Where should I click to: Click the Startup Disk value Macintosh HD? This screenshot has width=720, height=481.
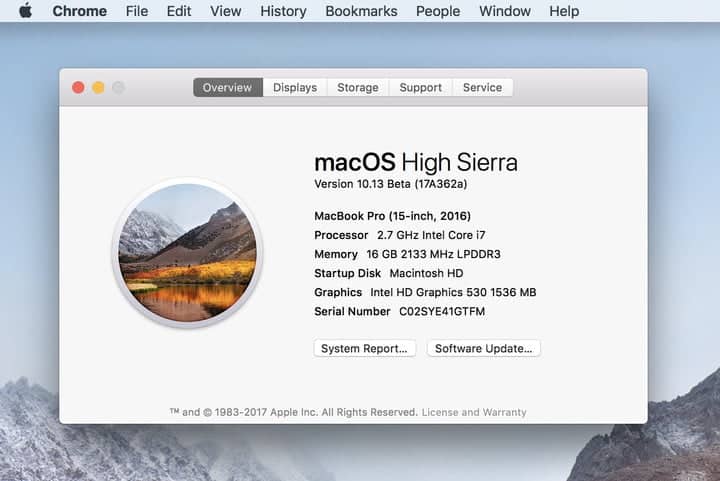click(x=426, y=274)
